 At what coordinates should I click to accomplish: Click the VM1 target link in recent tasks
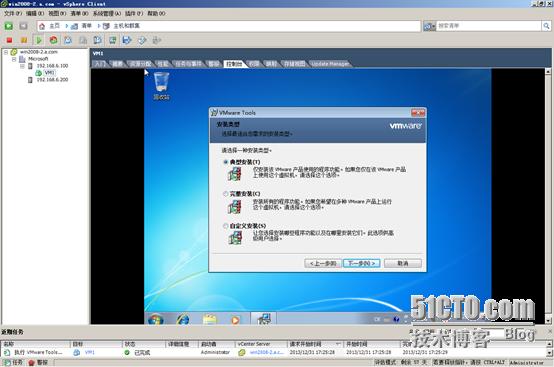click(x=90, y=353)
